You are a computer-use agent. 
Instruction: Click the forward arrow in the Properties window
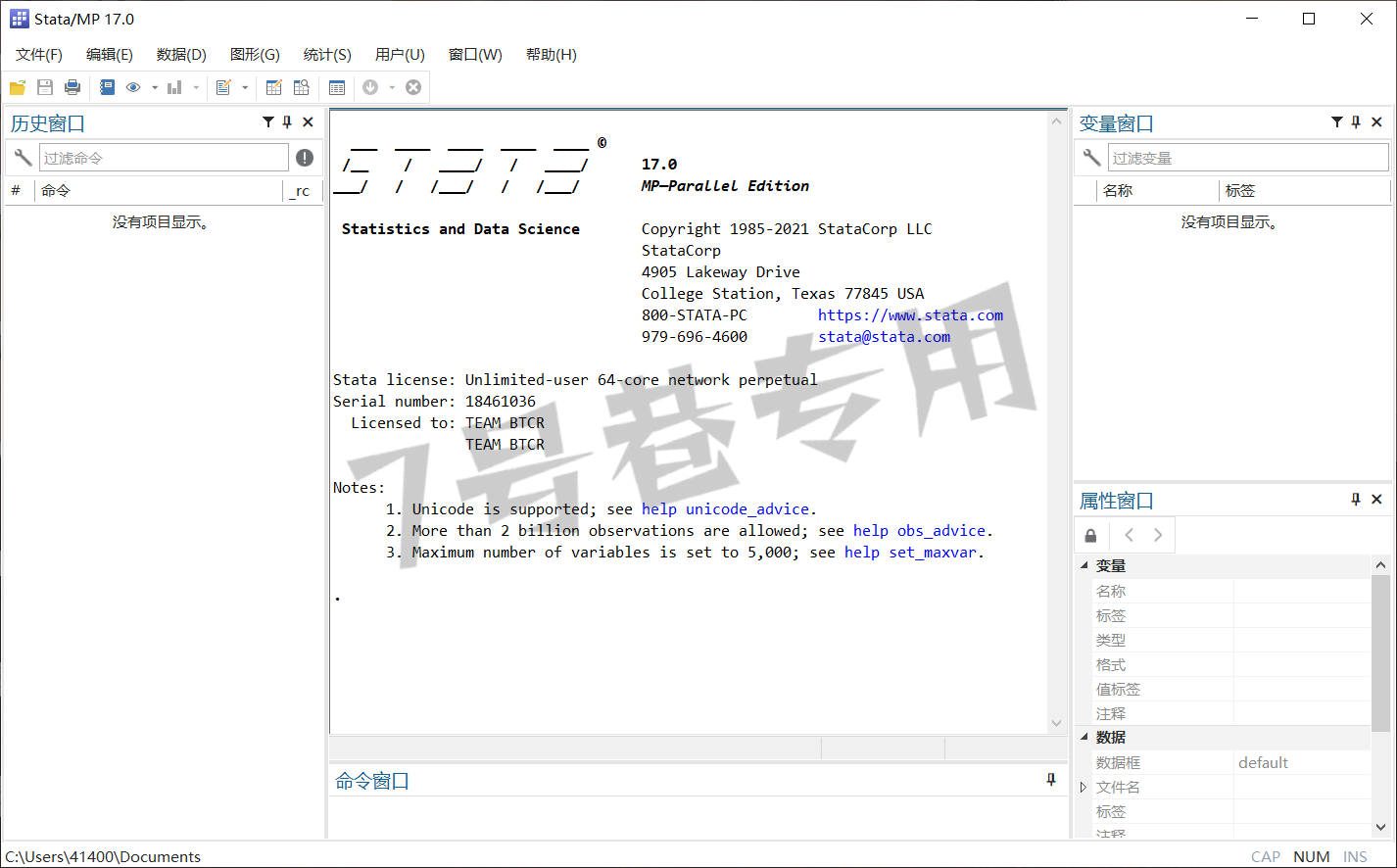[x=1158, y=535]
